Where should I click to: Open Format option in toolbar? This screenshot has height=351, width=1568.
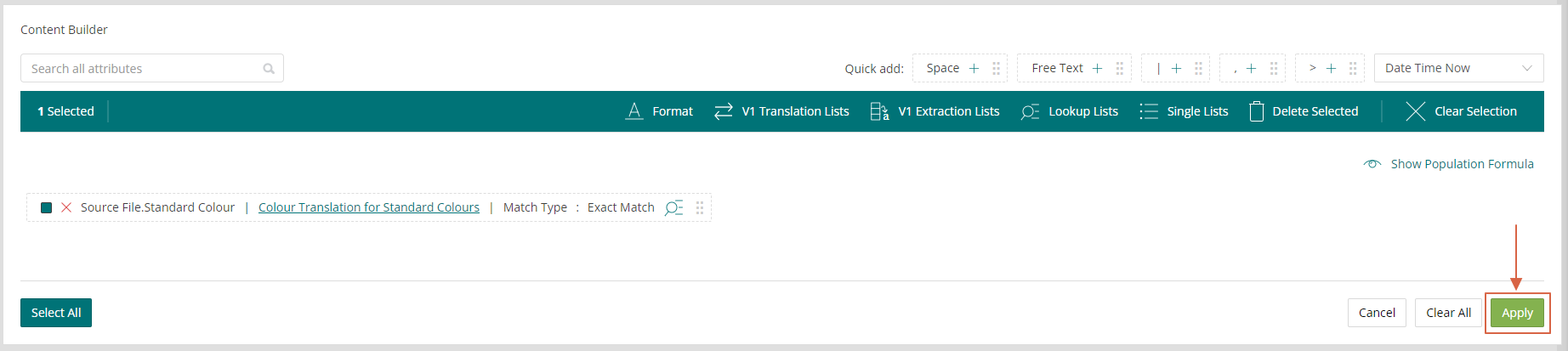pos(659,111)
